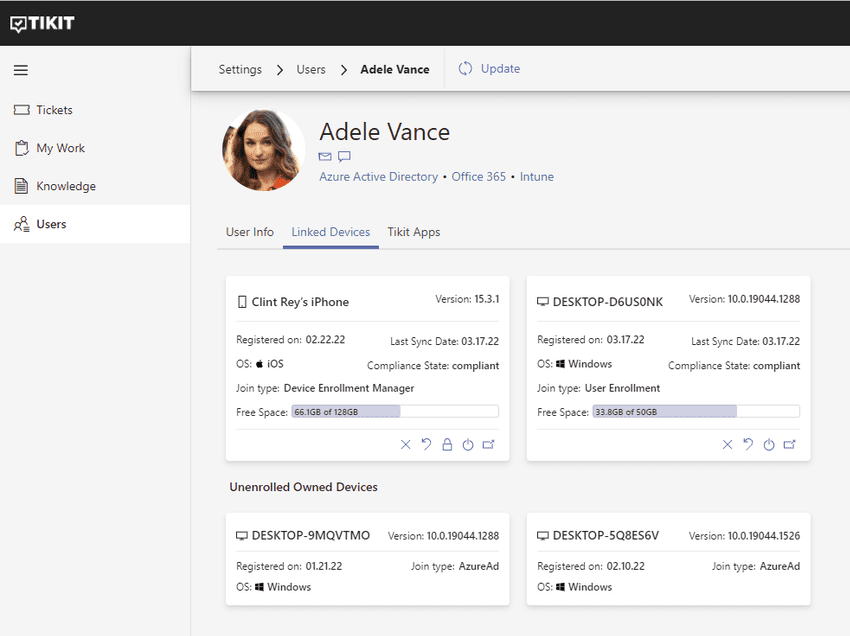Screen dimensions: 850x636
Task: Click Version: 10.0.19044.1526 text
Action: (744, 536)
